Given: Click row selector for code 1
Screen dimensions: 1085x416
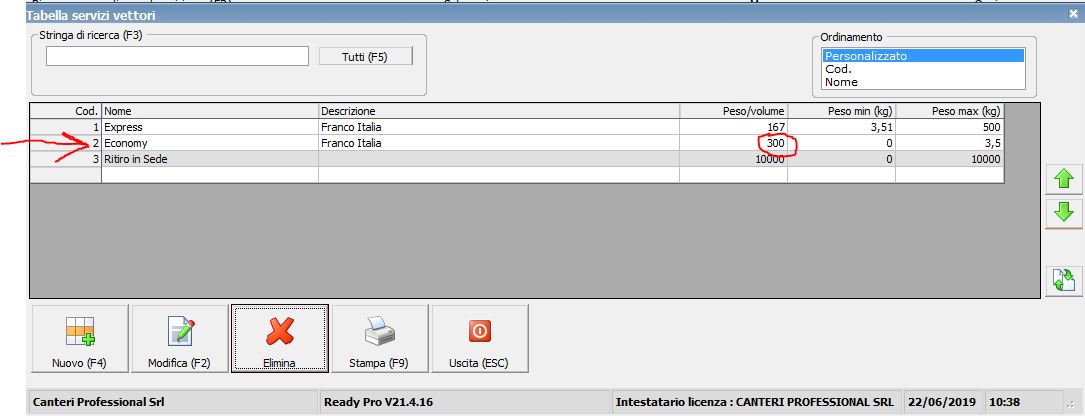Looking at the screenshot, I should 66,127.
